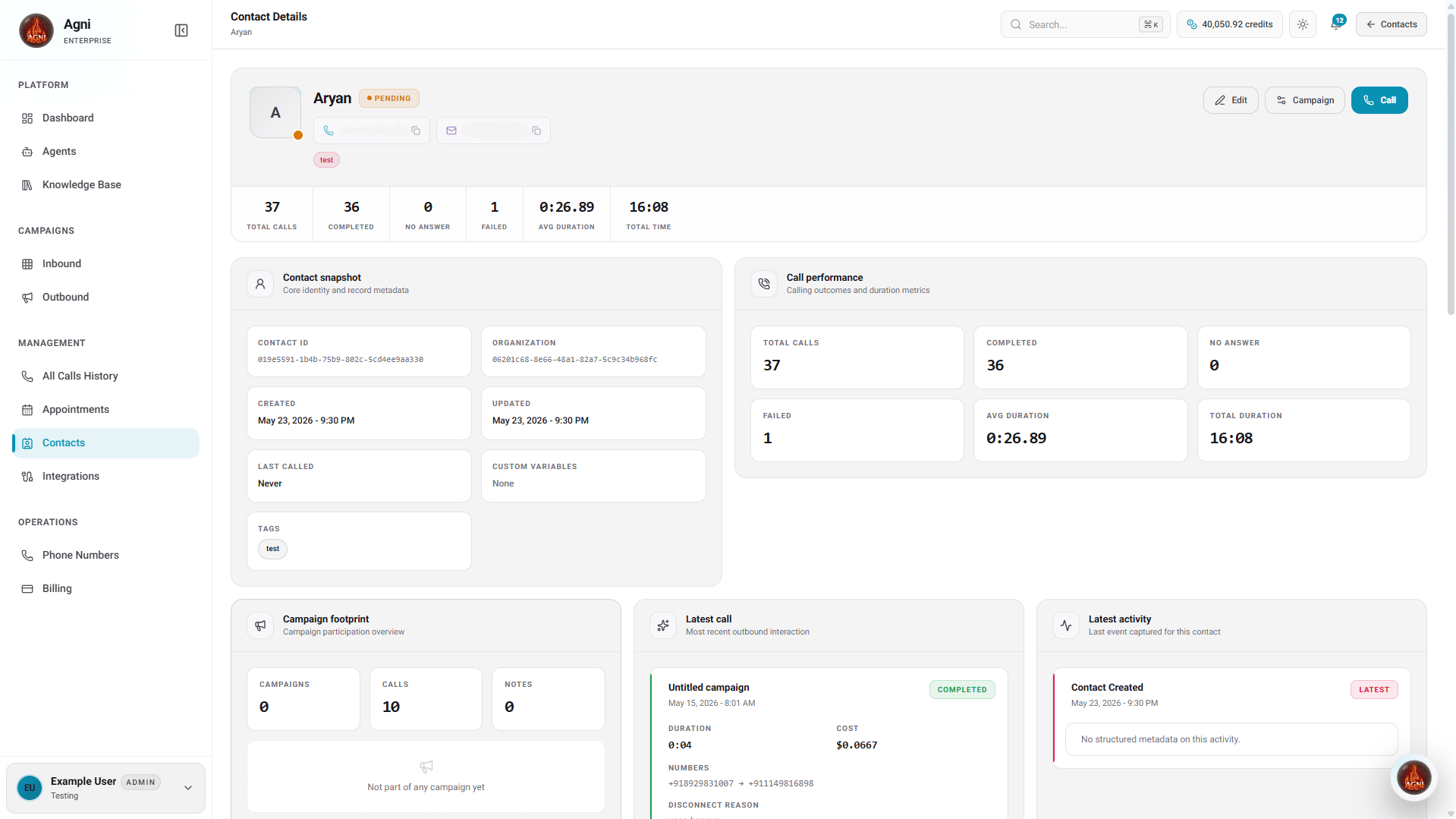This screenshot has width=1456, height=819.
Task: Open Appointments page
Action: [x=106, y=409]
